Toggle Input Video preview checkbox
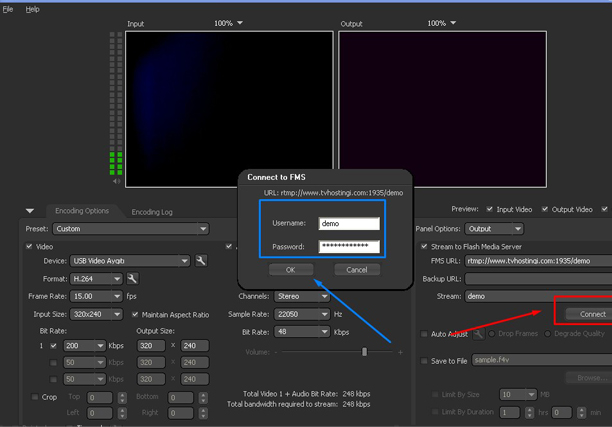Image resolution: width=612 pixels, height=427 pixels. click(x=489, y=209)
